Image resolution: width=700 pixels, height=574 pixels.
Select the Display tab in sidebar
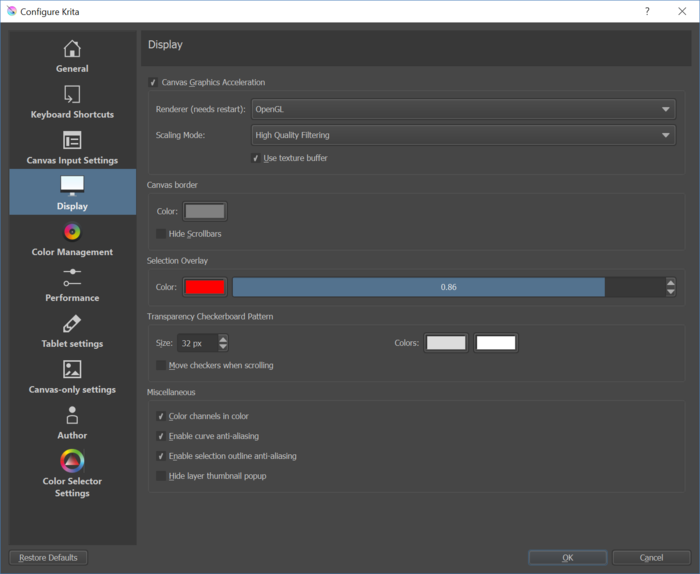pyautogui.click(x=72, y=192)
